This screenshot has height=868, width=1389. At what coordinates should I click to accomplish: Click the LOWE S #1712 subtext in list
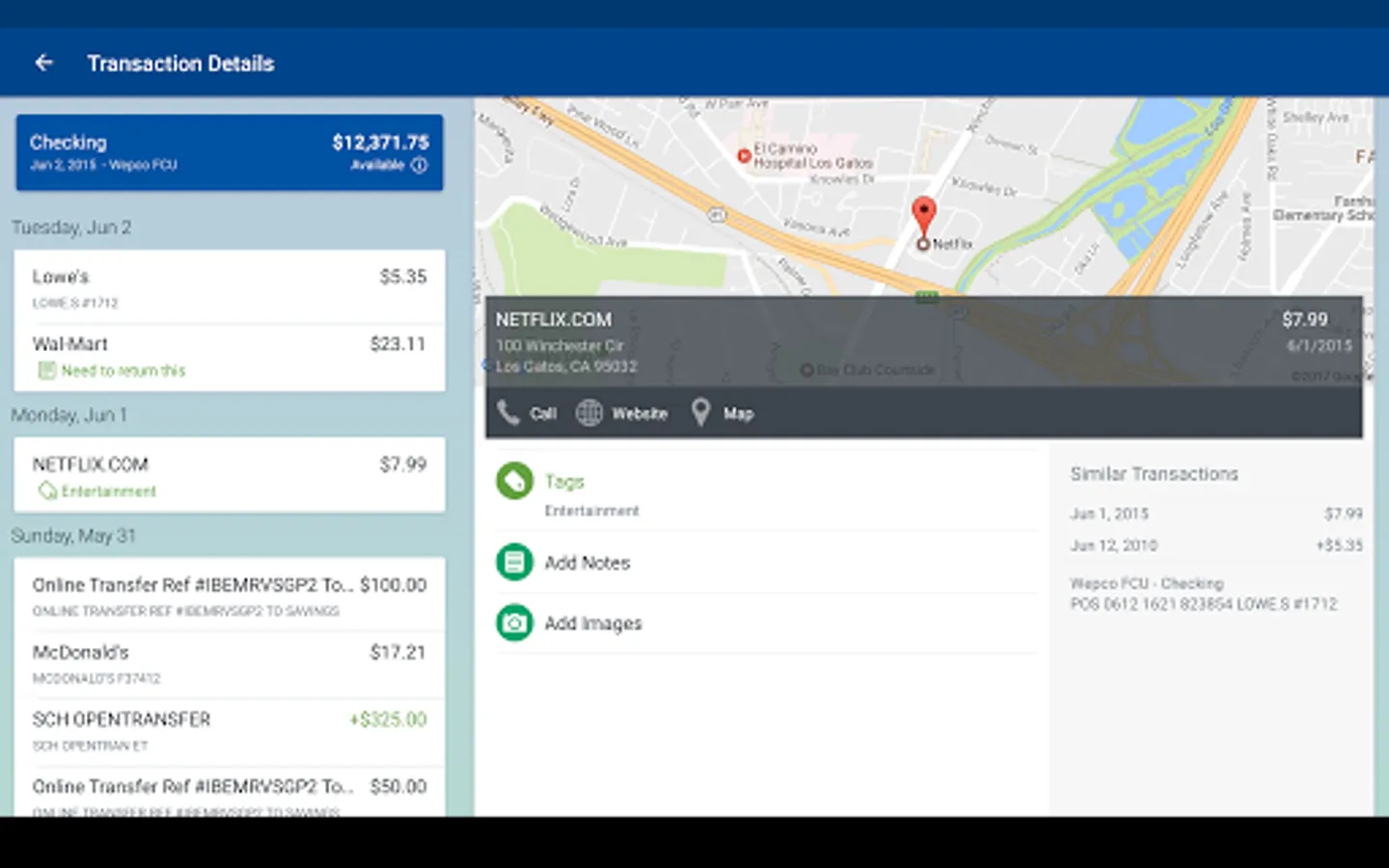click(x=75, y=303)
